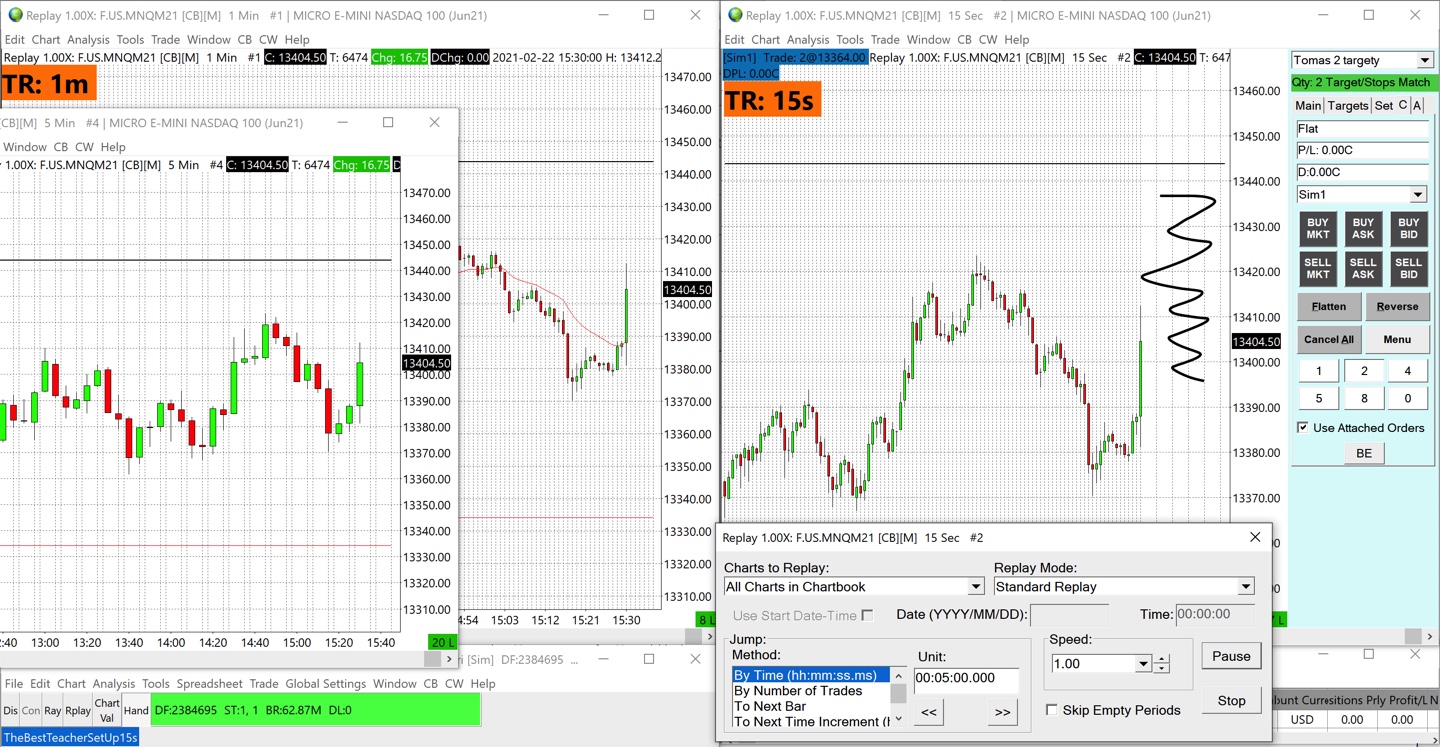This screenshot has width=1440, height=747.
Task: Decrease replay speed with the down stepper arrow
Action: click(x=1161, y=669)
